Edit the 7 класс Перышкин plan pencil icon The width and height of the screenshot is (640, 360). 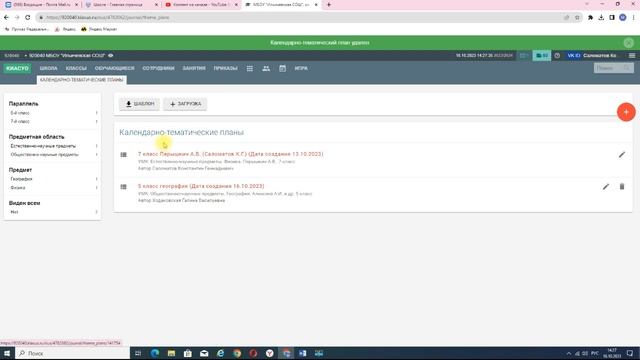point(622,155)
